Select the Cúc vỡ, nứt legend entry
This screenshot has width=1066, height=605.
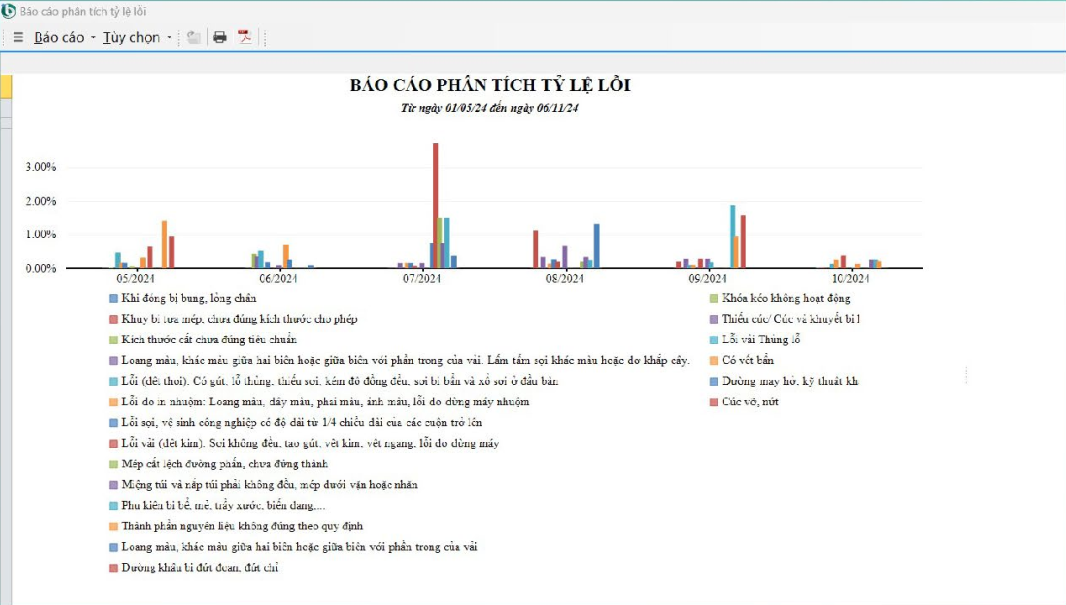(x=750, y=402)
